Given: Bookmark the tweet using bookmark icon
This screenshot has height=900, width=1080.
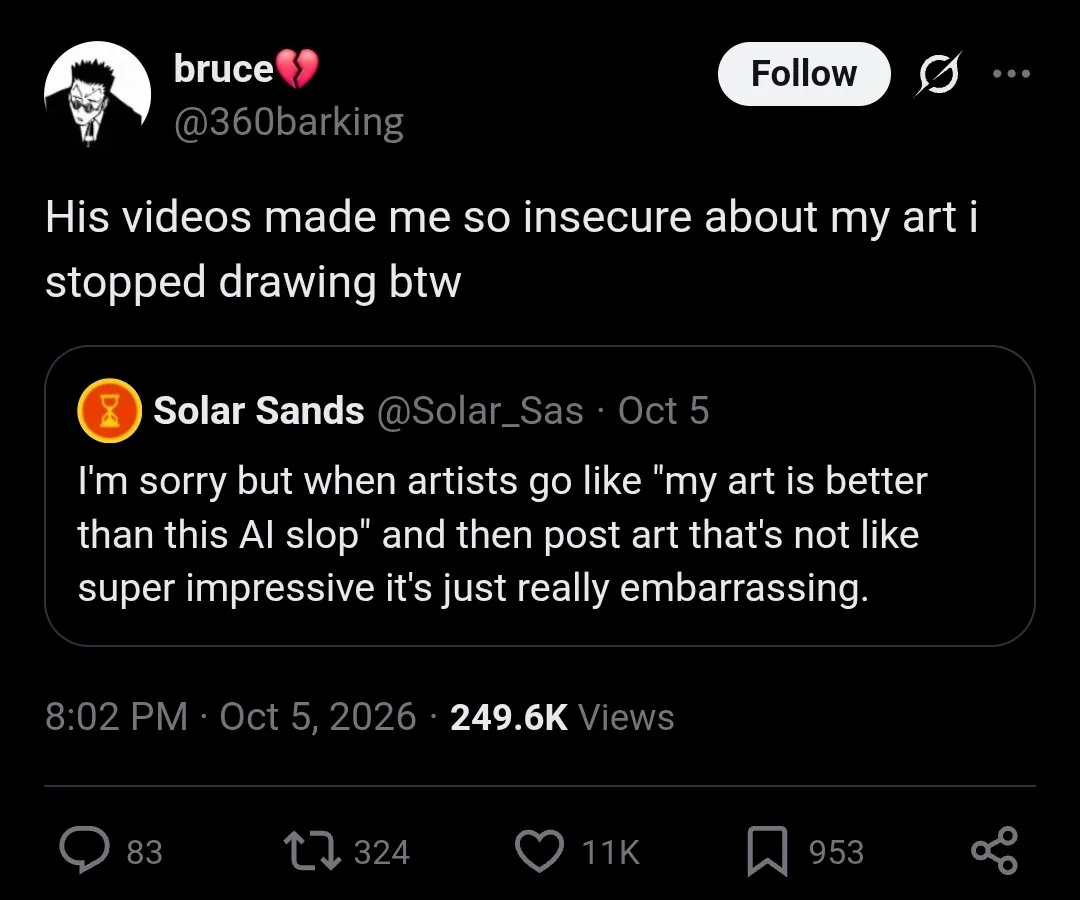Looking at the screenshot, I should coord(767,851).
